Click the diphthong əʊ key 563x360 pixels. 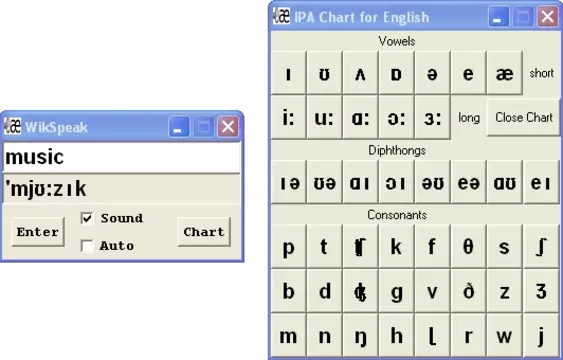point(432,182)
